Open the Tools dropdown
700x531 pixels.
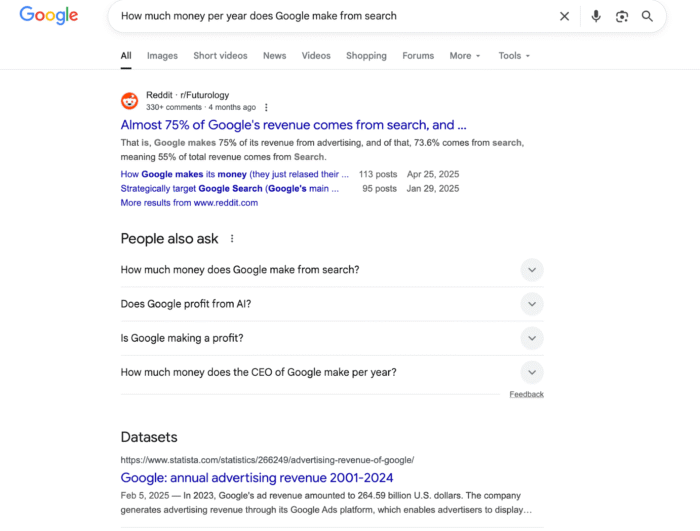514,56
